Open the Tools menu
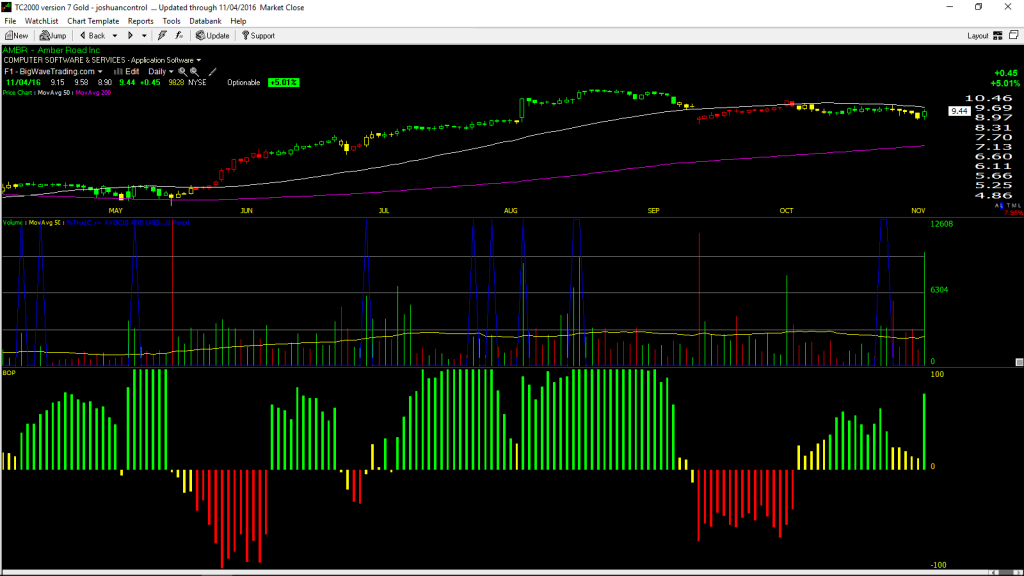The height and width of the screenshot is (576, 1024). click(x=171, y=21)
